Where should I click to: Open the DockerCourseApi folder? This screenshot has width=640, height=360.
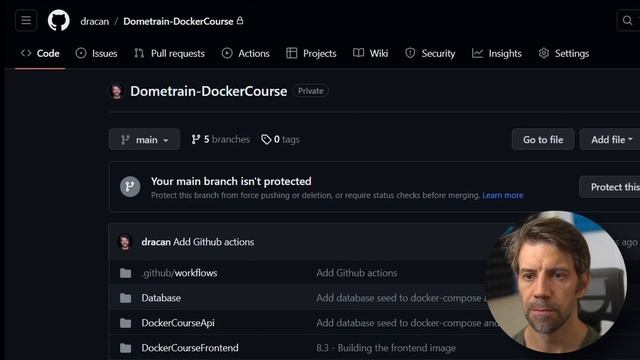pyautogui.click(x=178, y=323)
